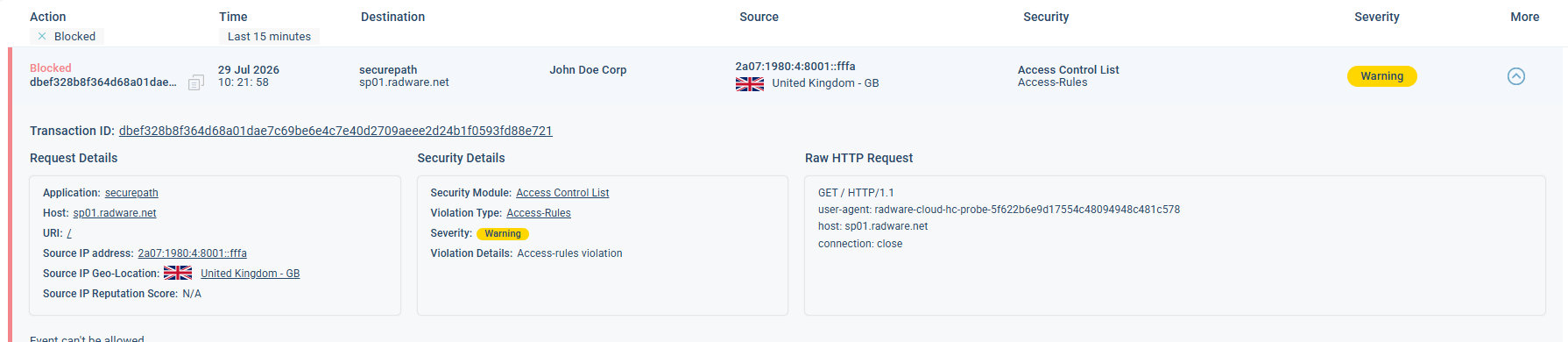Viewport: 1568px width, 342px height.
Task: Collapse the event details chevron
Action: click(x=1515, y=76)
